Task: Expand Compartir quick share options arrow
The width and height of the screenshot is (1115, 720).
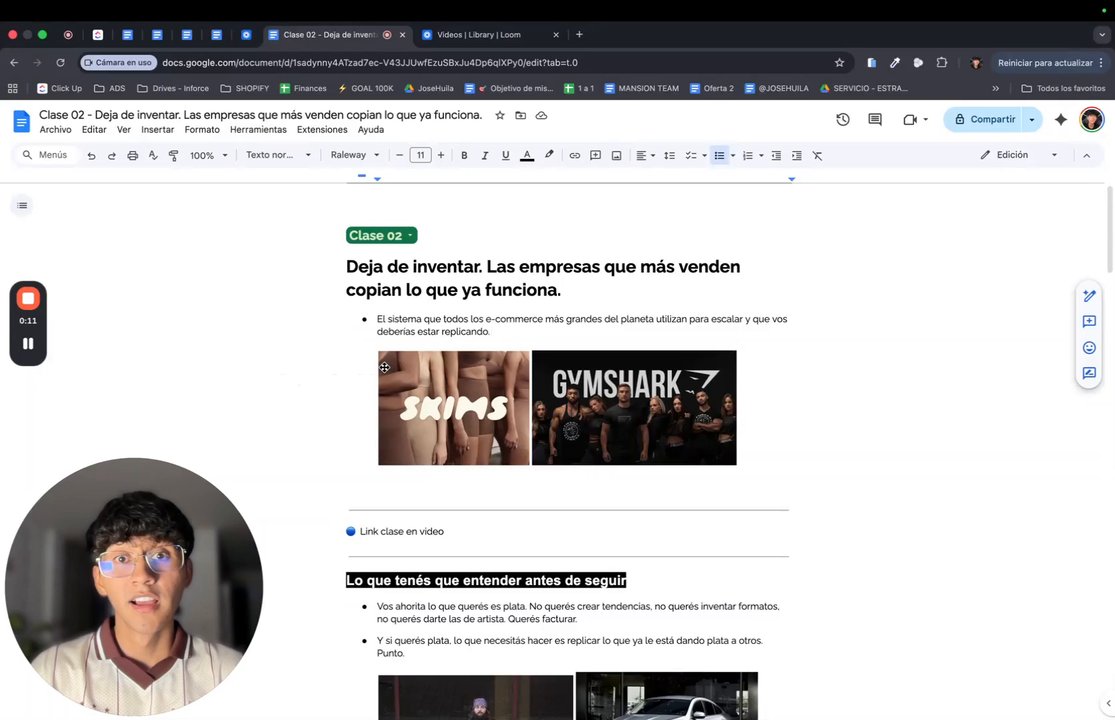Action: (x=1032, y=119)
